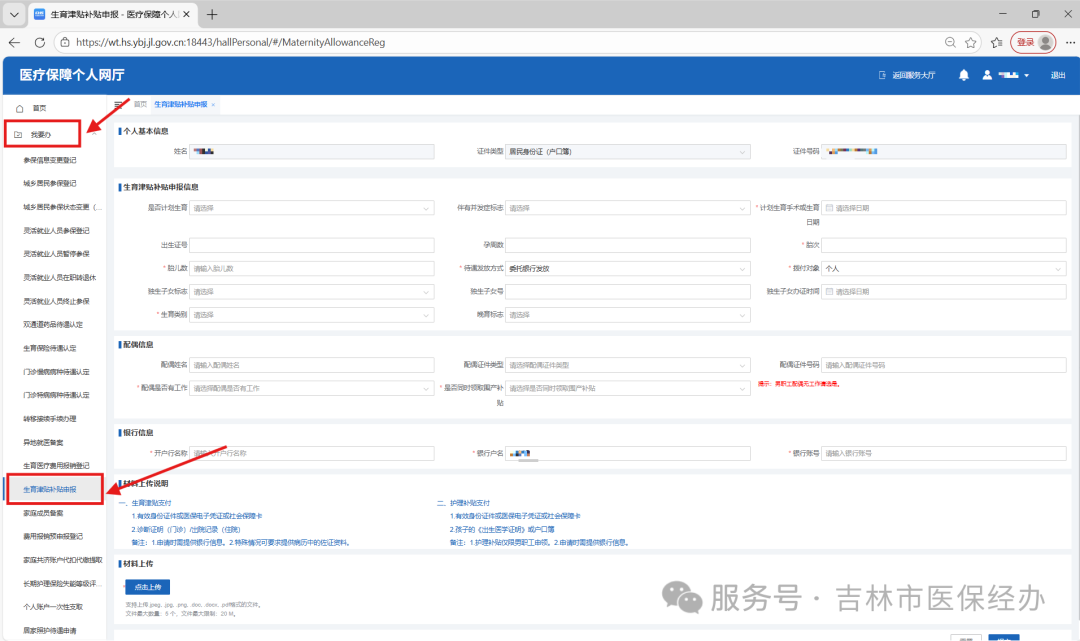Image resolution: width=1080 pixels, height=641 pixels.
Task: Open 家庭成员备案 in sidebar
Action: pyautogui.click(x=43, y=513)
